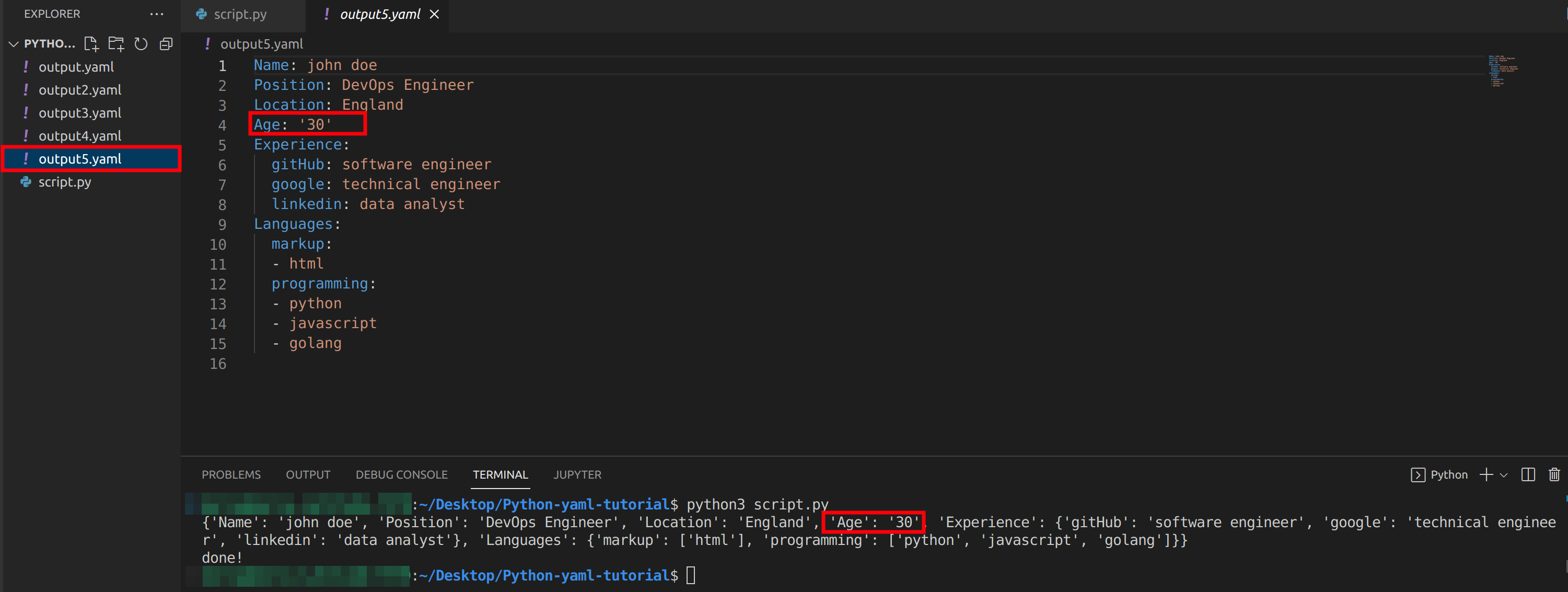Click the editor minimap to navigate
This screenshot has width=1568, height=592.
tap(1501, 70)
